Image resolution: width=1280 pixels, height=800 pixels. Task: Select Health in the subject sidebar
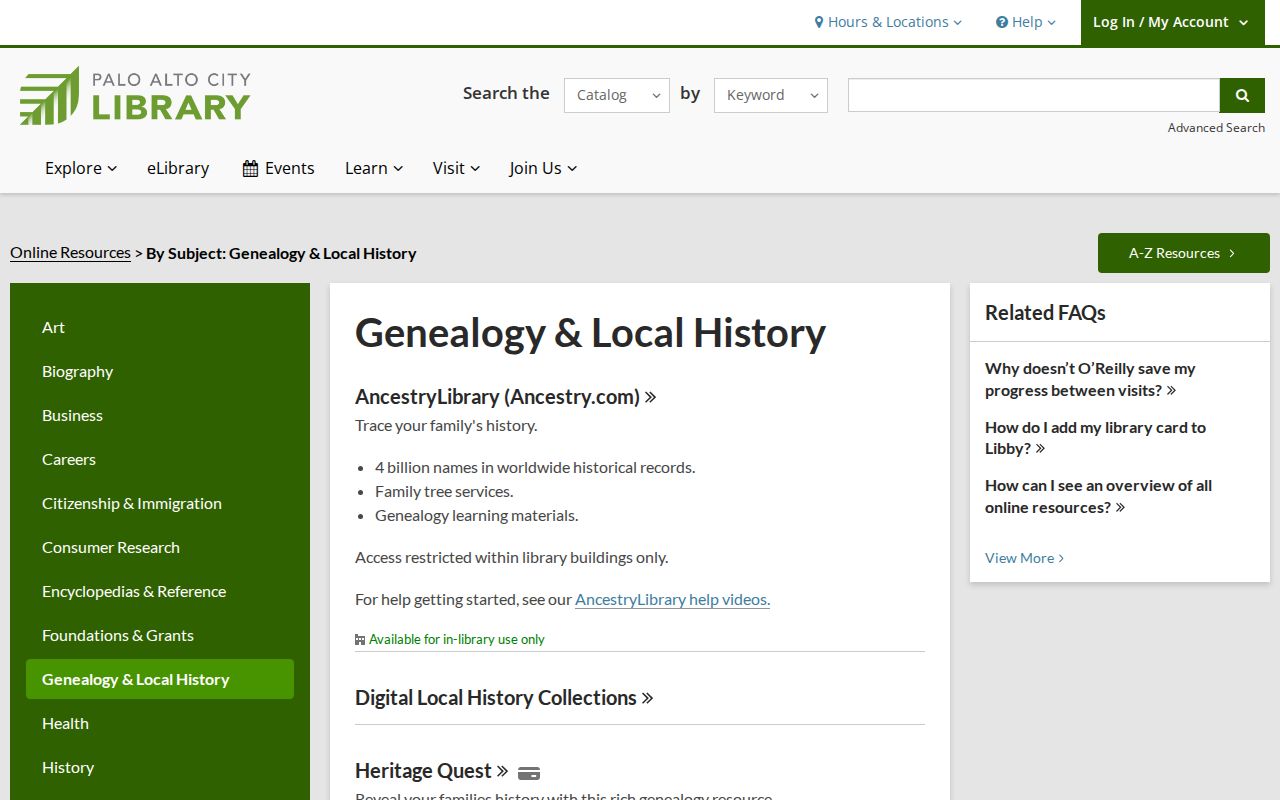(x=160, y=723)
